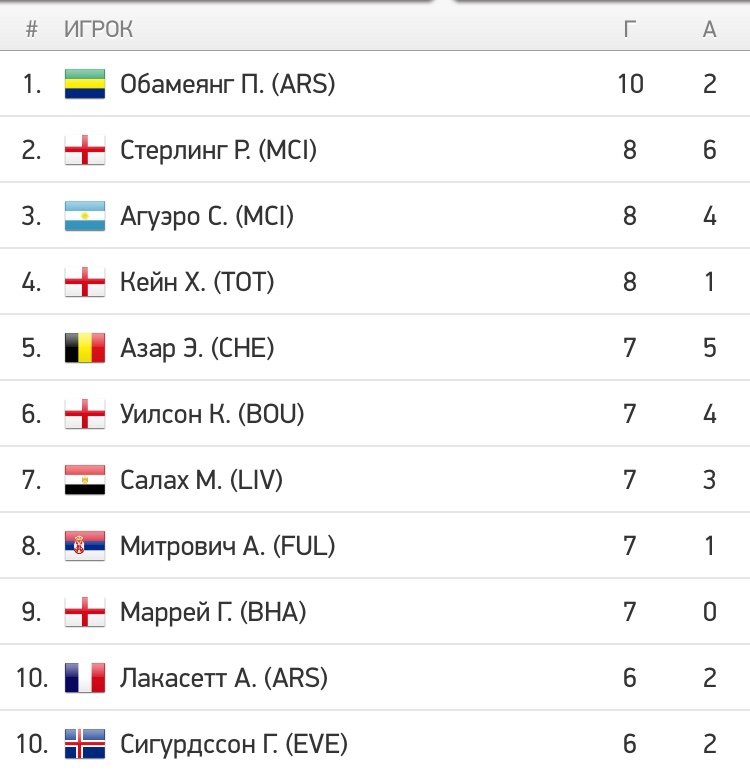Open player Уилсон К. (BOU)
The width and height of the screenshot is (750, 771).
[x=212, y=414]
